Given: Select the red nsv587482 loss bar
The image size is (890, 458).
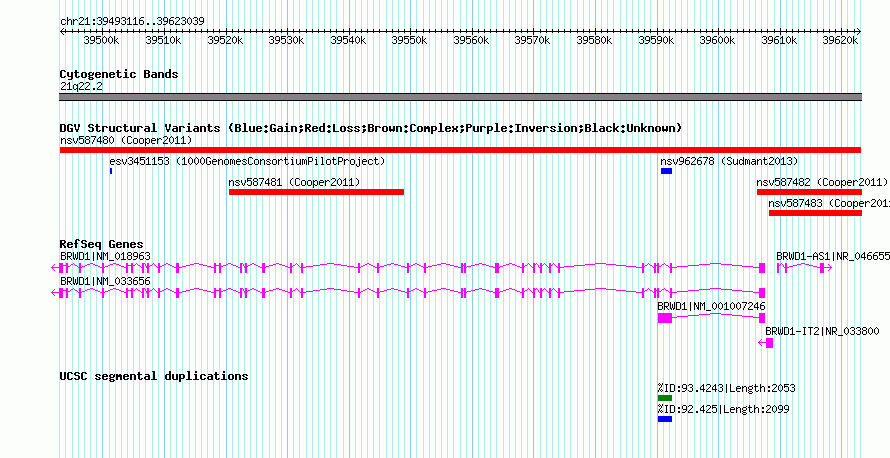Looking at the screenshot, I should point(809,192).
